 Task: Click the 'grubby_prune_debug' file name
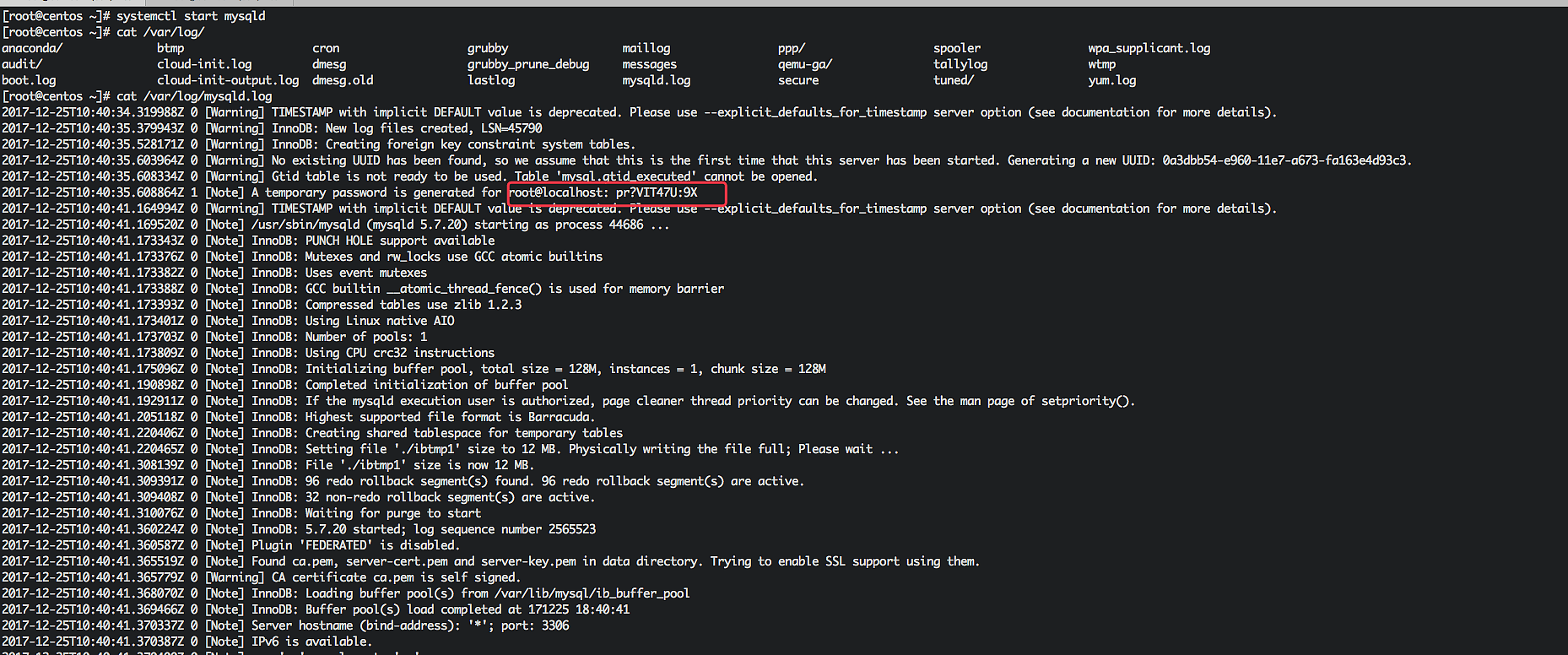(527, 64)
